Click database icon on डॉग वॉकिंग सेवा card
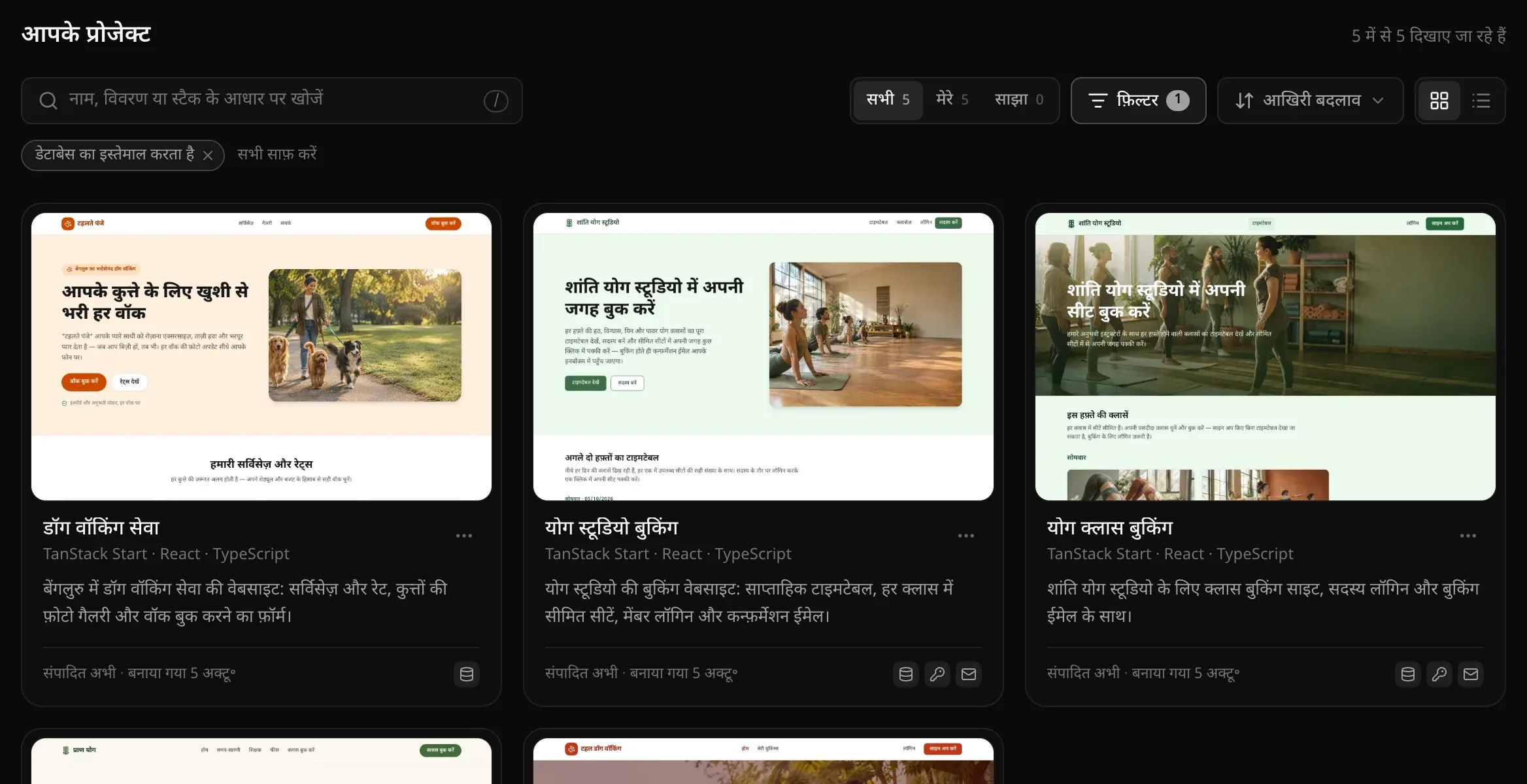1527x784 pixels. pyautogui.click(x=467, y=674)
